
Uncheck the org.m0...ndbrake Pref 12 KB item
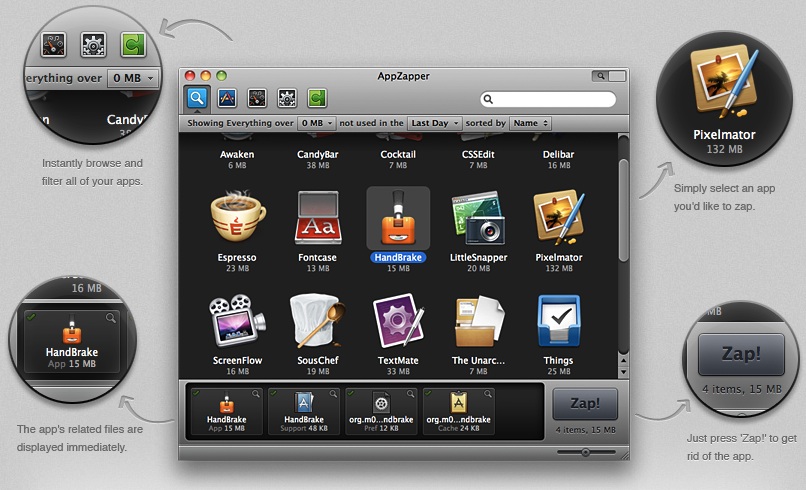pyautogui.click(x=351, y=393)
